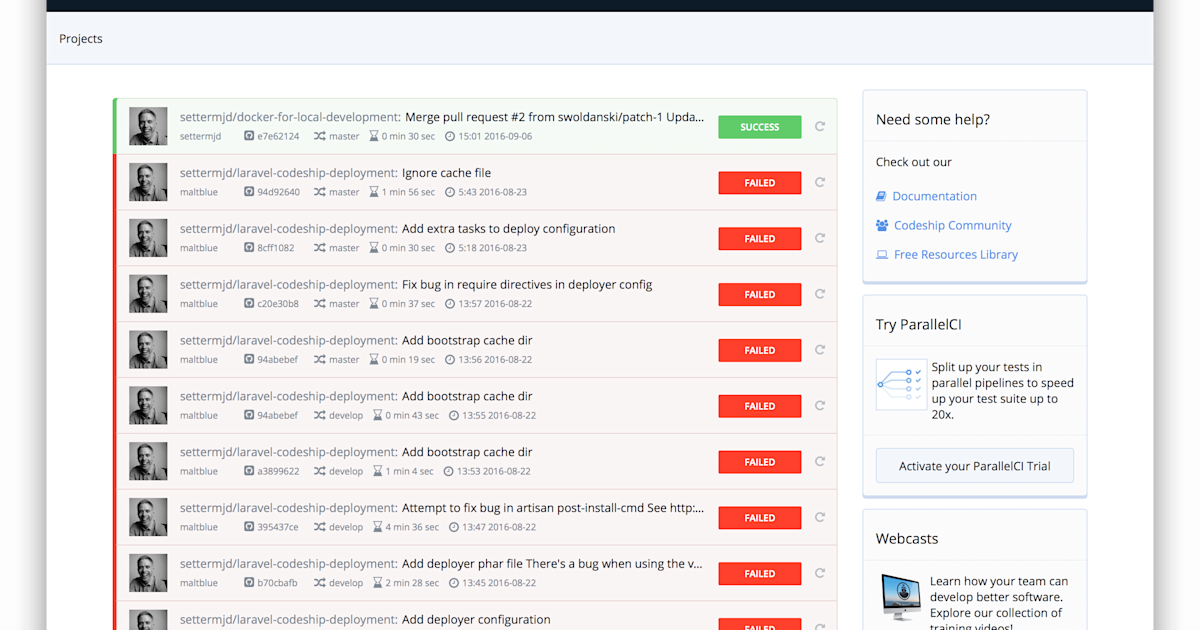1200x630 pixels.
Task: Open FAILED status of 'Add deployer phar file'
Action: pyautogui.click(x=760, y=574)
